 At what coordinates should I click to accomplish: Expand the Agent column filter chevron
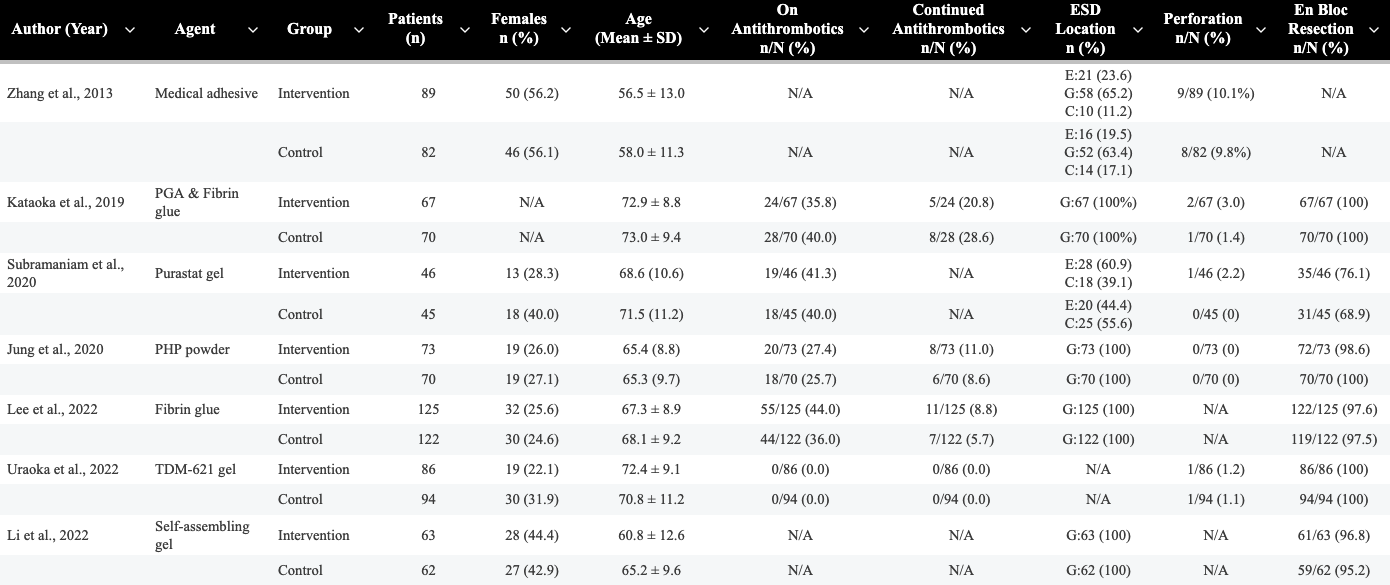252,30
